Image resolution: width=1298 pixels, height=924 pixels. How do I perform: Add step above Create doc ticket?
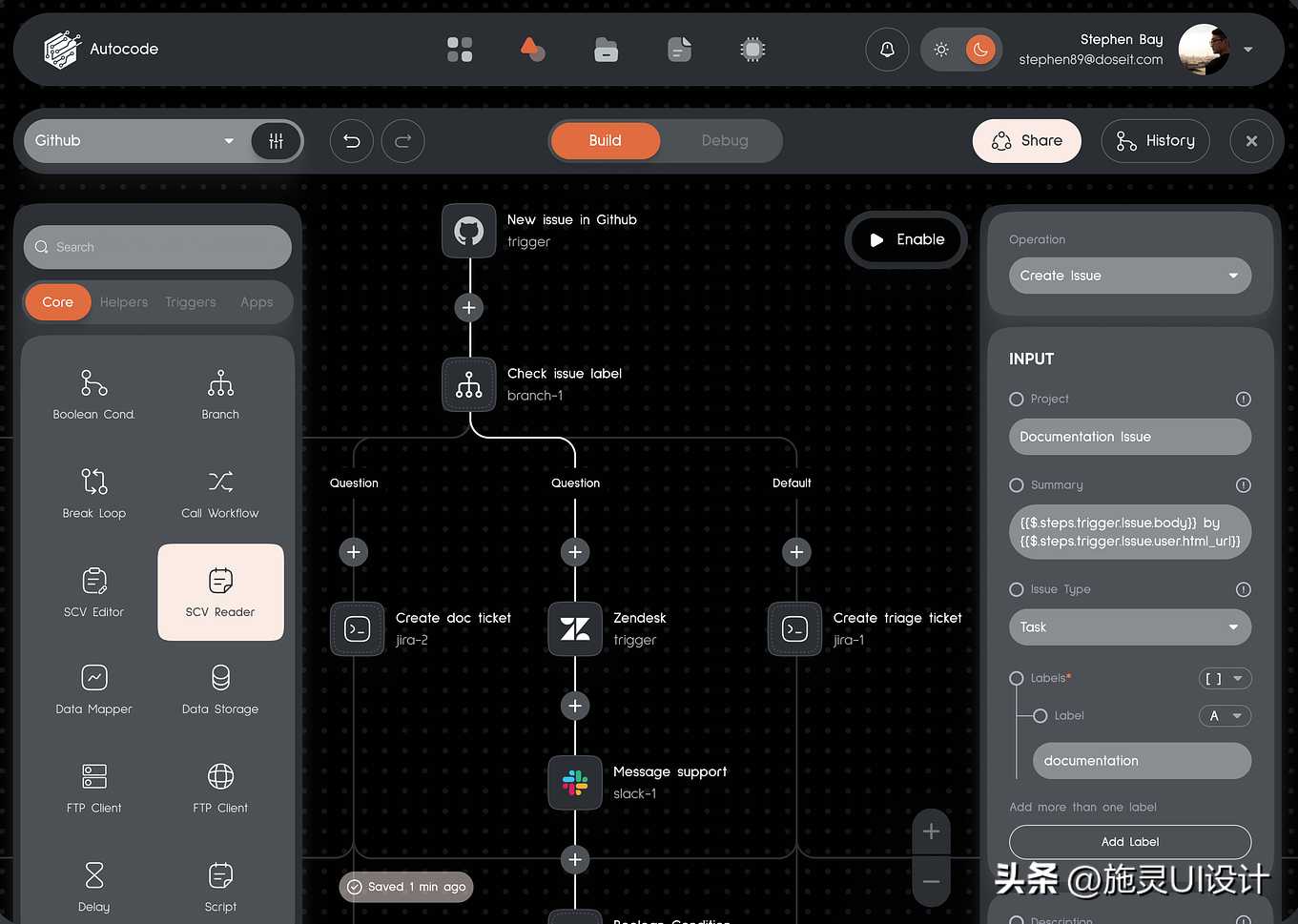[354, 552]
